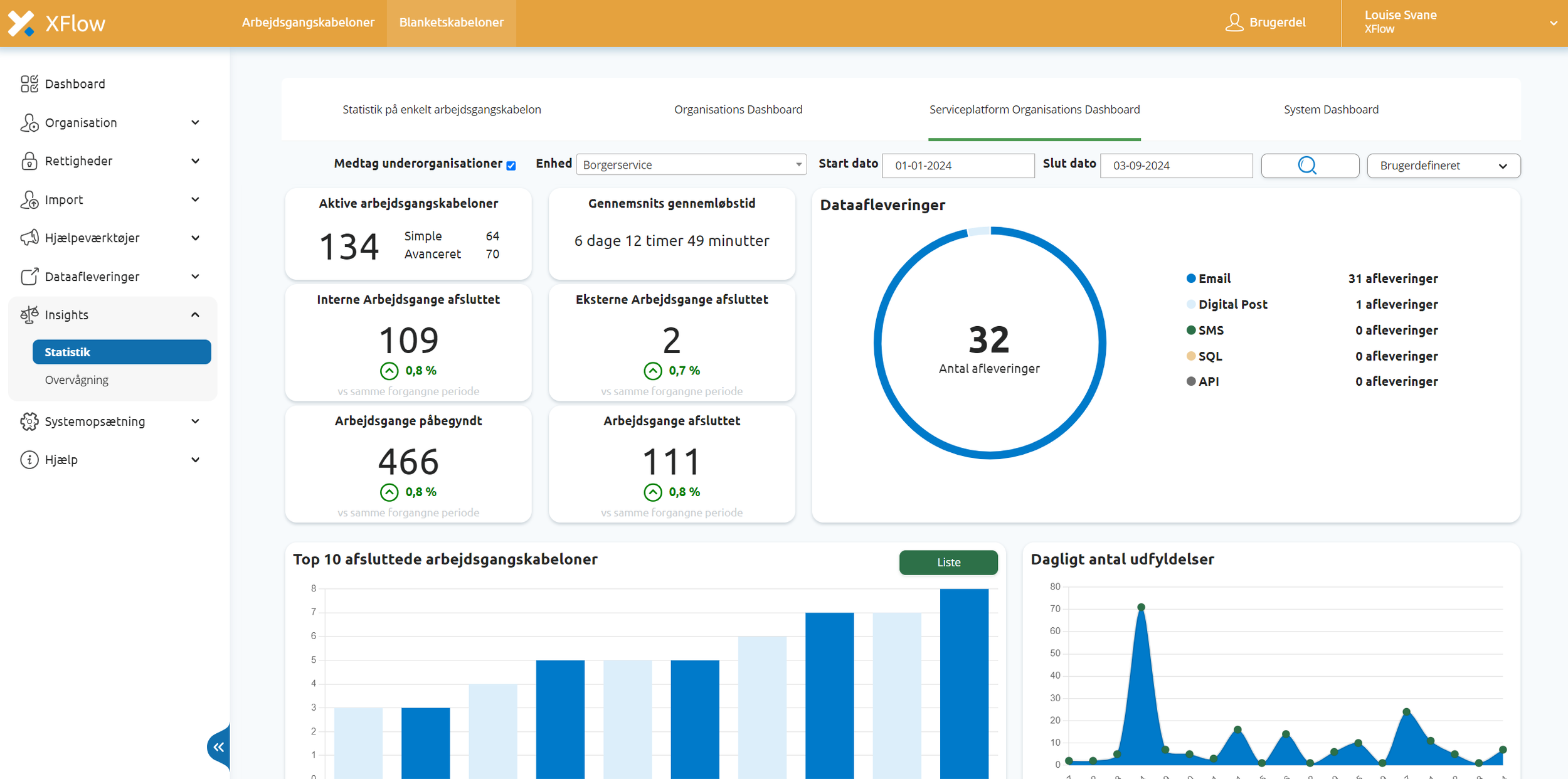The image size is (1568, 779).
Task: Open Overvågning sidebar link
Action: [77, 380]
